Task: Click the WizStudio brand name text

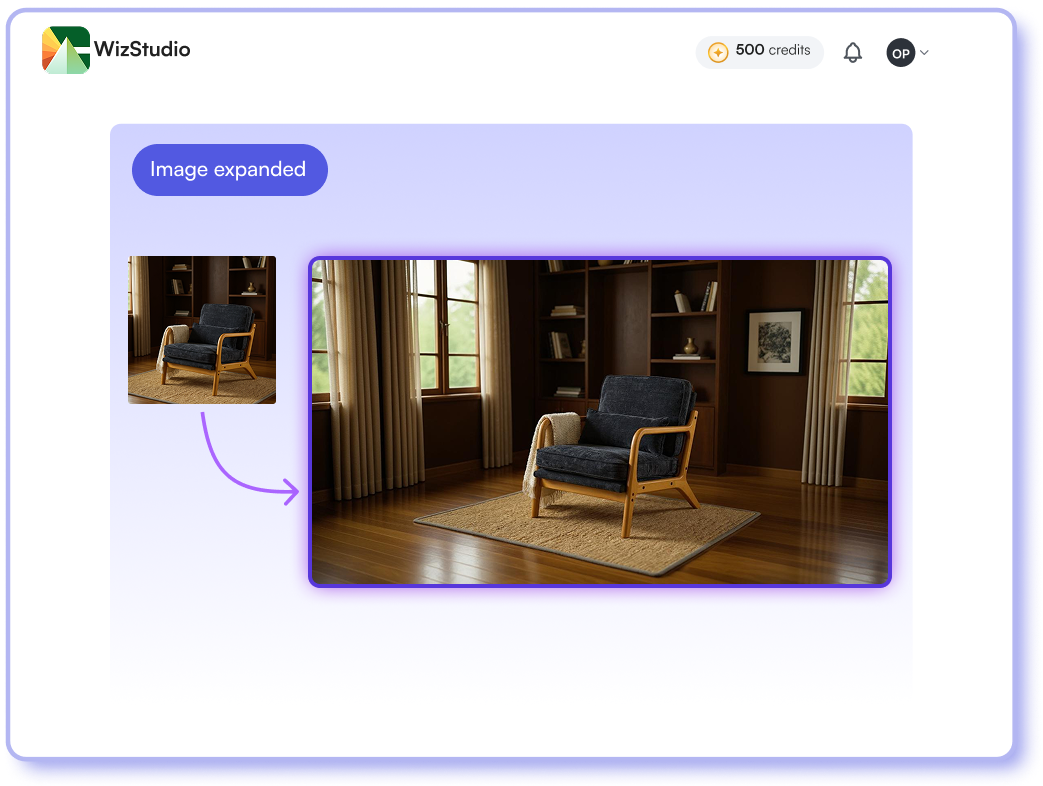Action: click(142, 49)
